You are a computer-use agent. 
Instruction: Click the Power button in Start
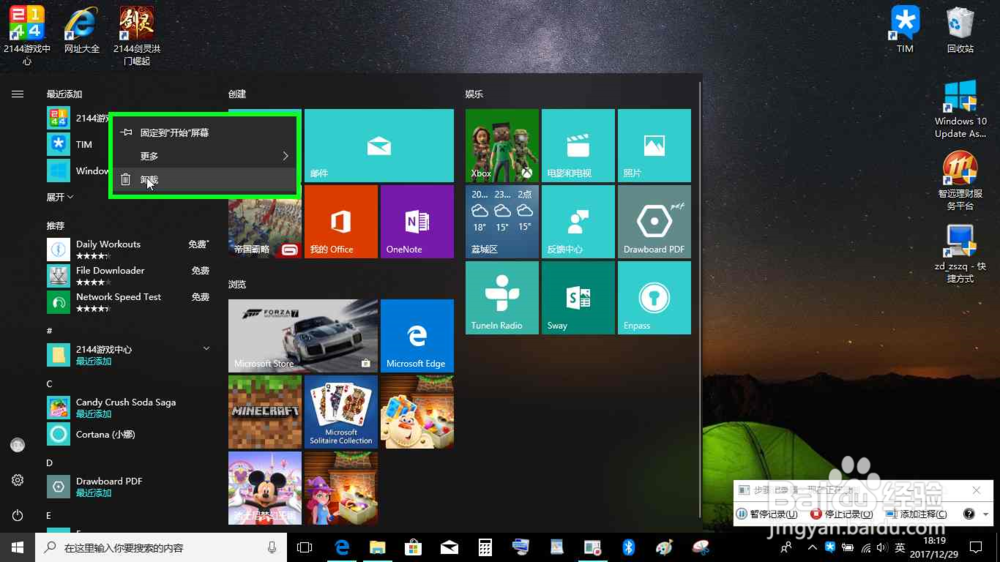(17, 515)
